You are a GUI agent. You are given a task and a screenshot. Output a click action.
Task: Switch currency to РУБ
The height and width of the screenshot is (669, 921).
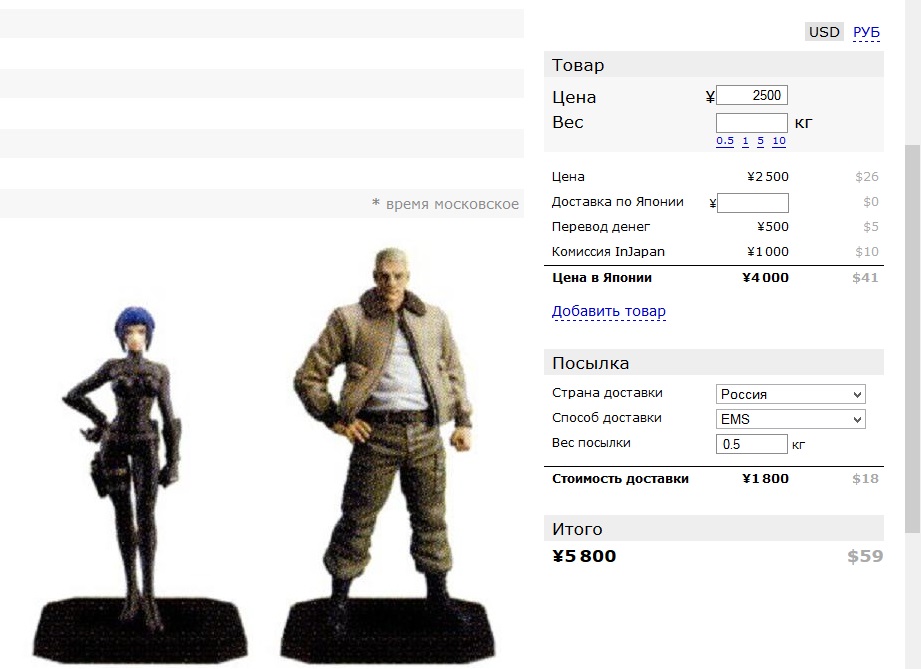866,32
